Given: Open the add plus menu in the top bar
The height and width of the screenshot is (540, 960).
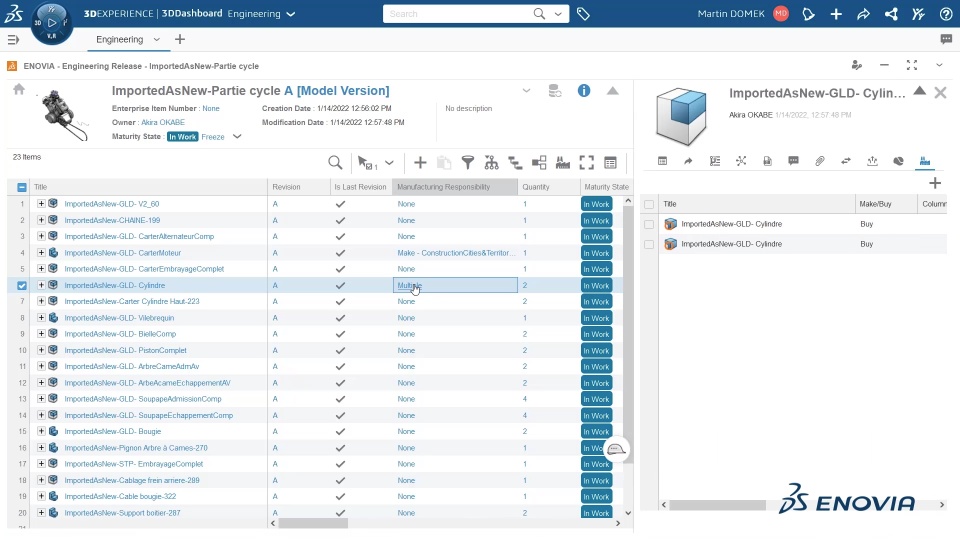Looking at the screenshot, I should 836,13.
